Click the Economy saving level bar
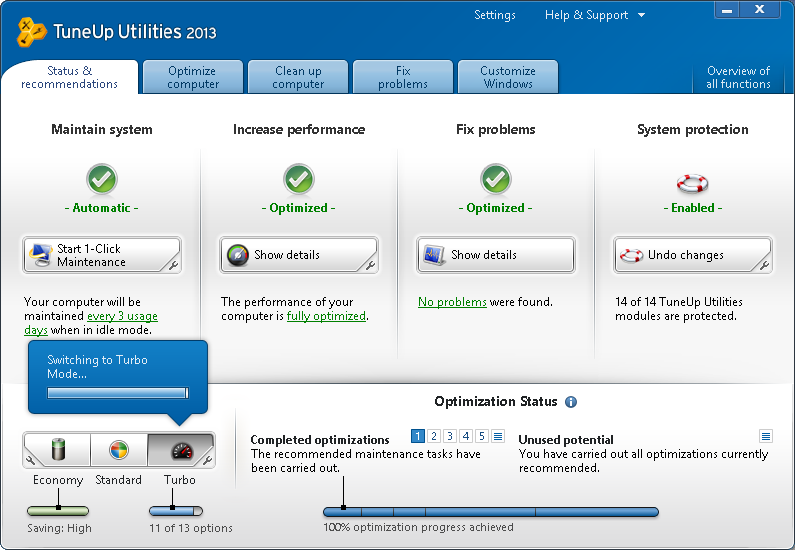The width and height of the screenshot is (795, 550). click(x=58, y=510)
